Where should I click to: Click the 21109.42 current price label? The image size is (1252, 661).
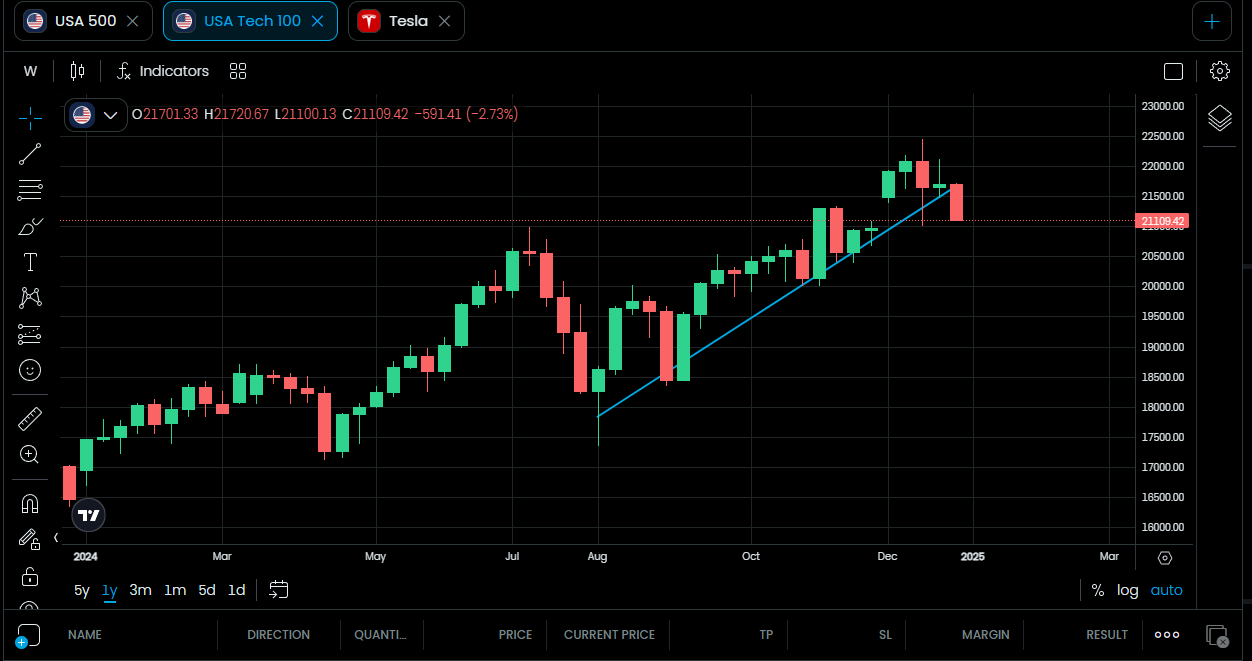coord(1162,221)
